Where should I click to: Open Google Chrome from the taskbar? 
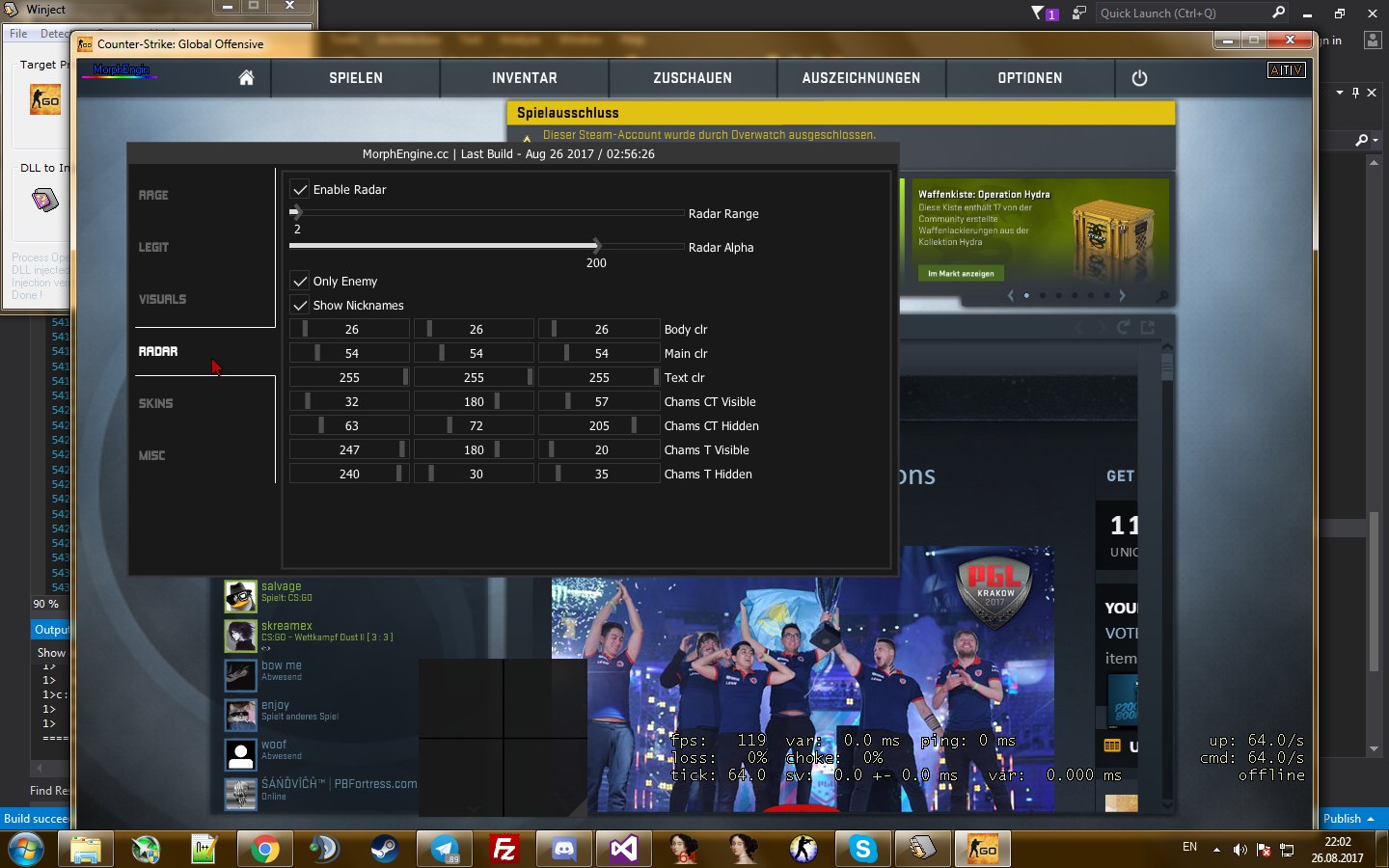[264, 849]
